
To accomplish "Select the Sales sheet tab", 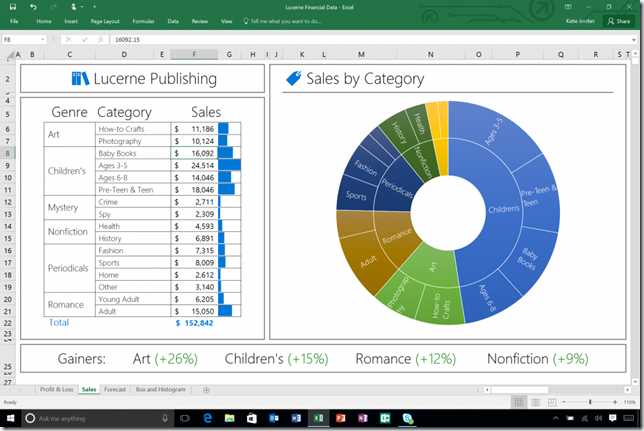I will pyautogui.click(x=89, y=389).
